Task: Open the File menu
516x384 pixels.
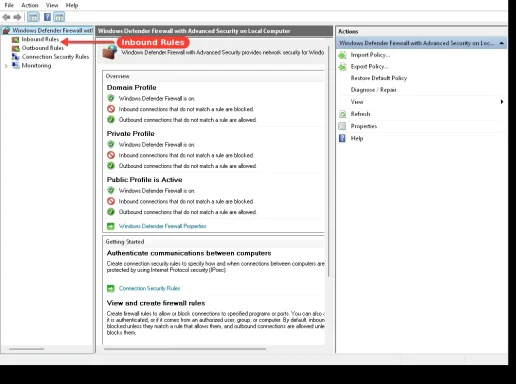Action: tap(9, 5)
